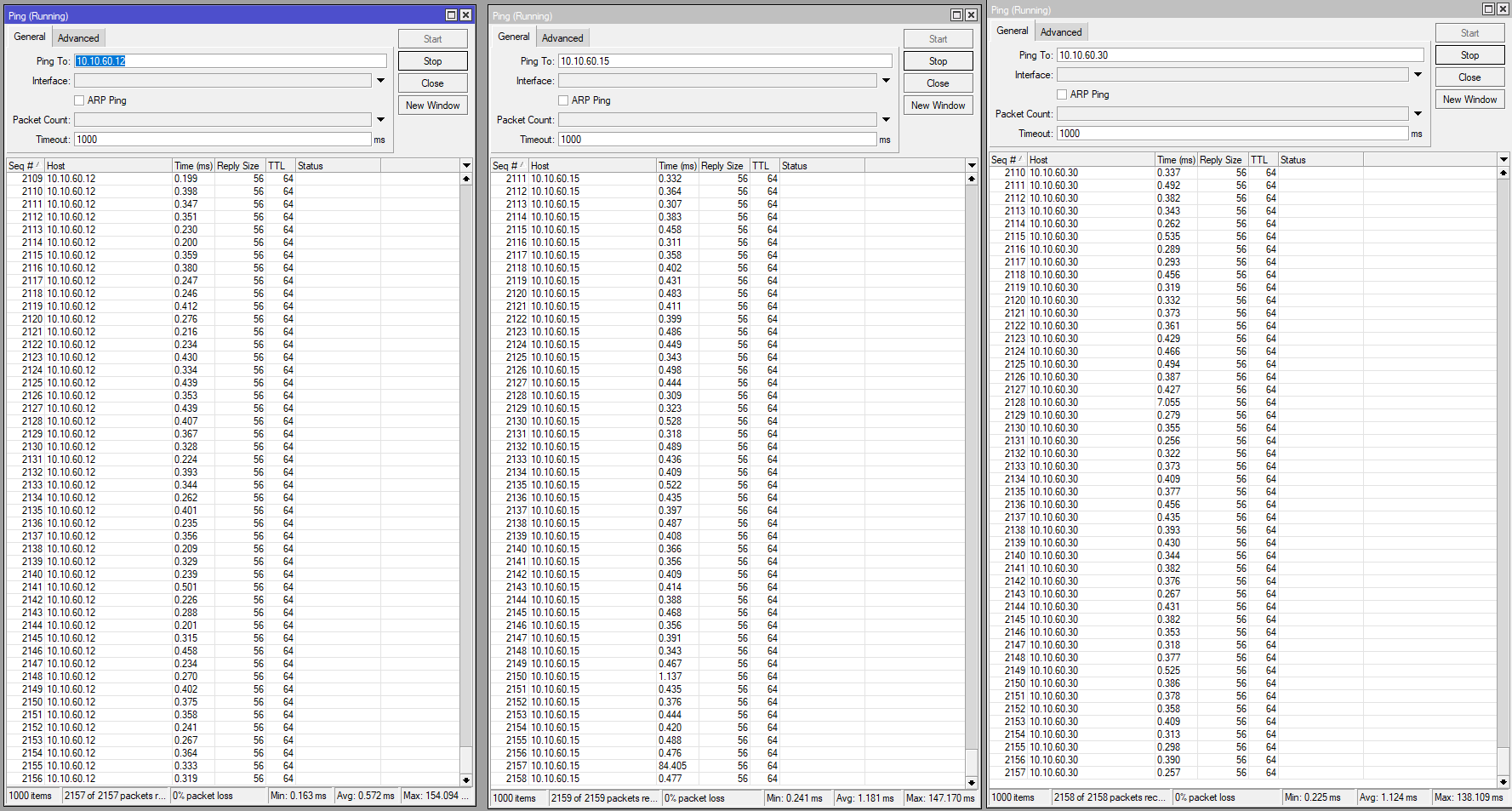Screen dimensions: 1512x811
Task: Click scrollbar down arrow in 10.10.60.30 list
Action: tap(1503, 782)
